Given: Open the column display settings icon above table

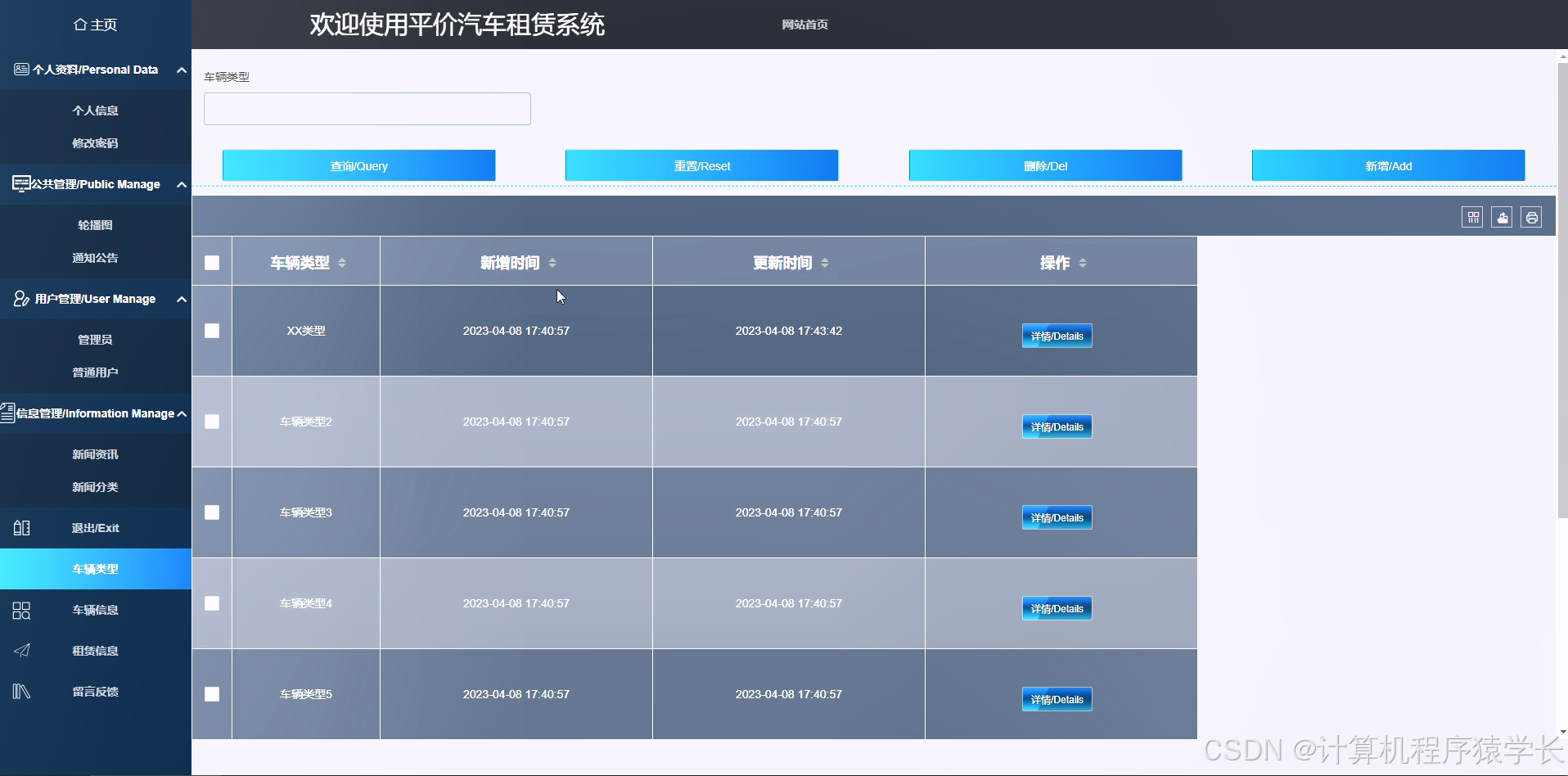Looking at the screenshot, I should click(x=1471, y=217).
